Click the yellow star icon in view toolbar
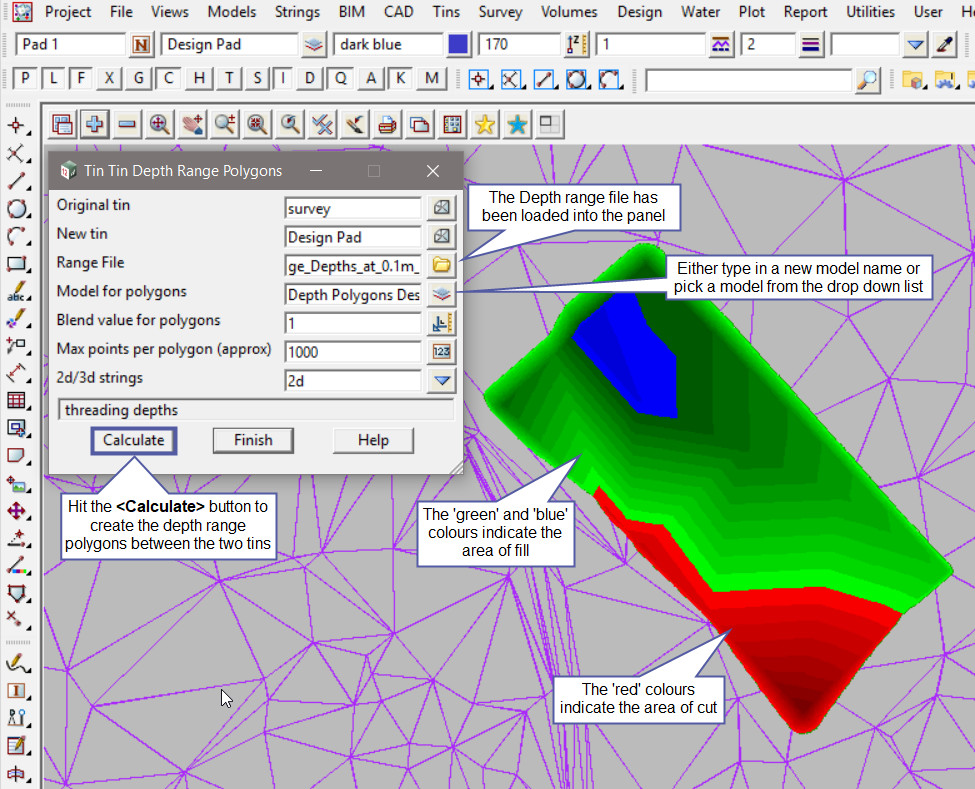This screenshot has width=975, height=789. pyautogui.click(x=485, y=124)
